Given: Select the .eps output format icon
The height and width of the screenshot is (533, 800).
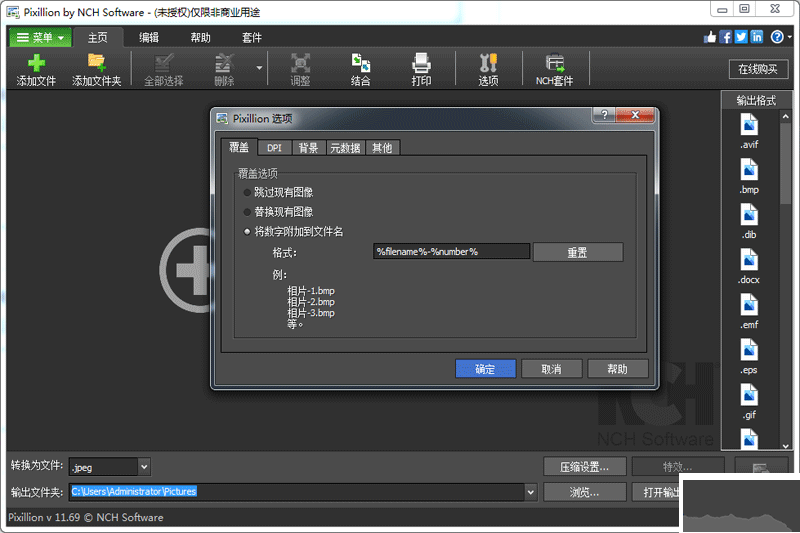Looking at the screenshot, I should (x=749, y=350).
